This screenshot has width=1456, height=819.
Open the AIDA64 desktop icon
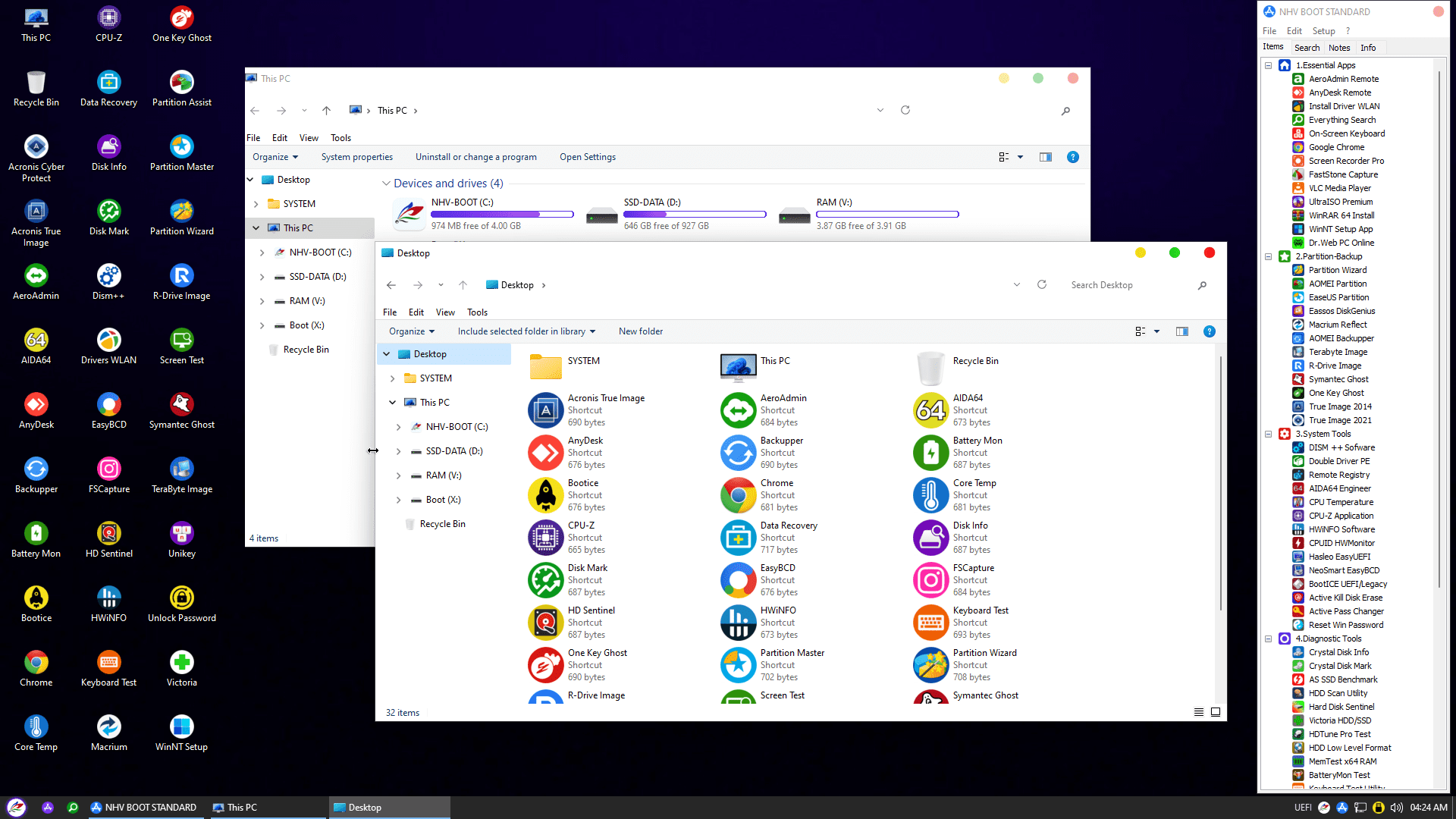[x=36, y=346]
